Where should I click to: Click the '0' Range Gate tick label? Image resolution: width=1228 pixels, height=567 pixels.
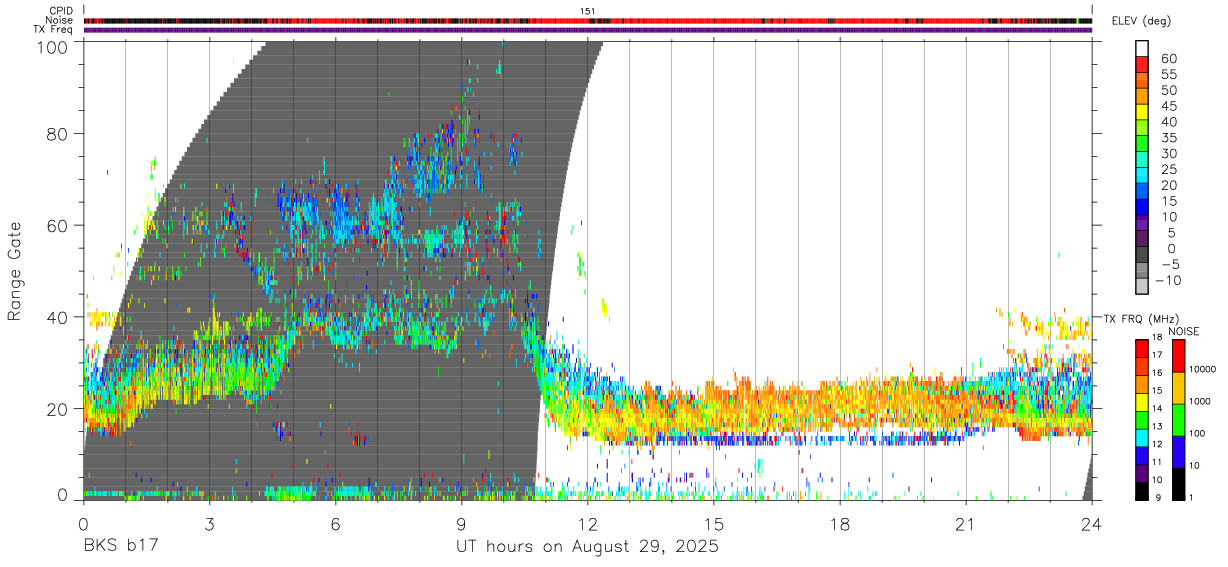tap(63, 495)
